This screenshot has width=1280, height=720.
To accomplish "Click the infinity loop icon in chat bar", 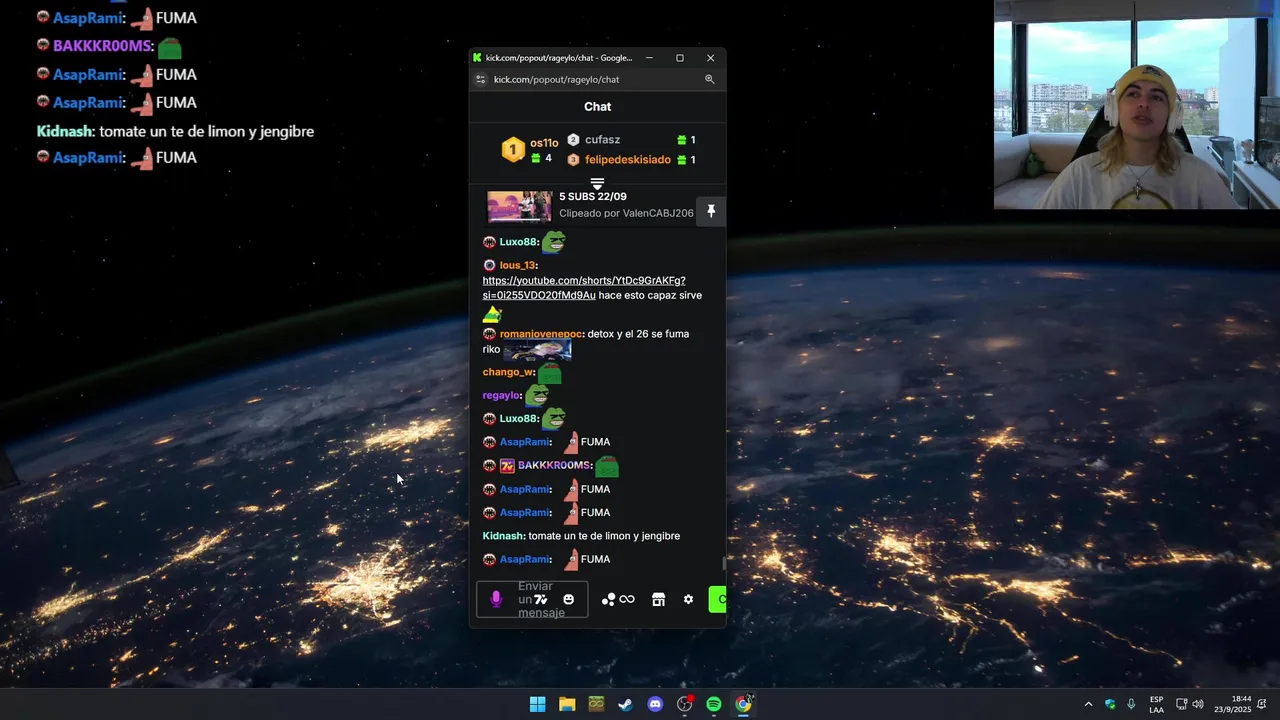I will tap(627, 599).
